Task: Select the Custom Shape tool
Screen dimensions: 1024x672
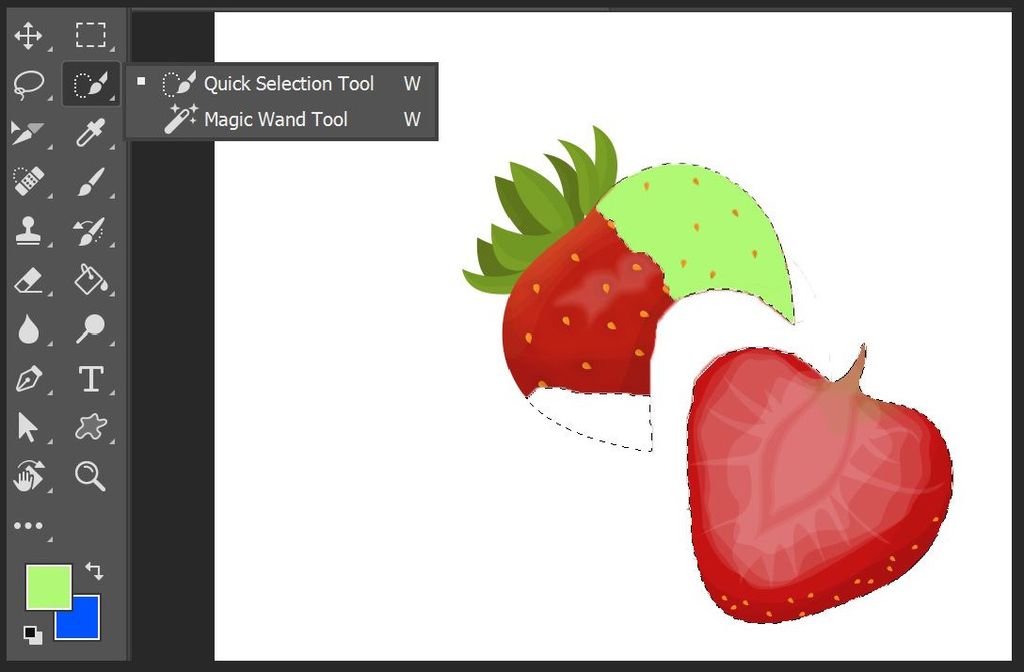Action: pos(90,428)
